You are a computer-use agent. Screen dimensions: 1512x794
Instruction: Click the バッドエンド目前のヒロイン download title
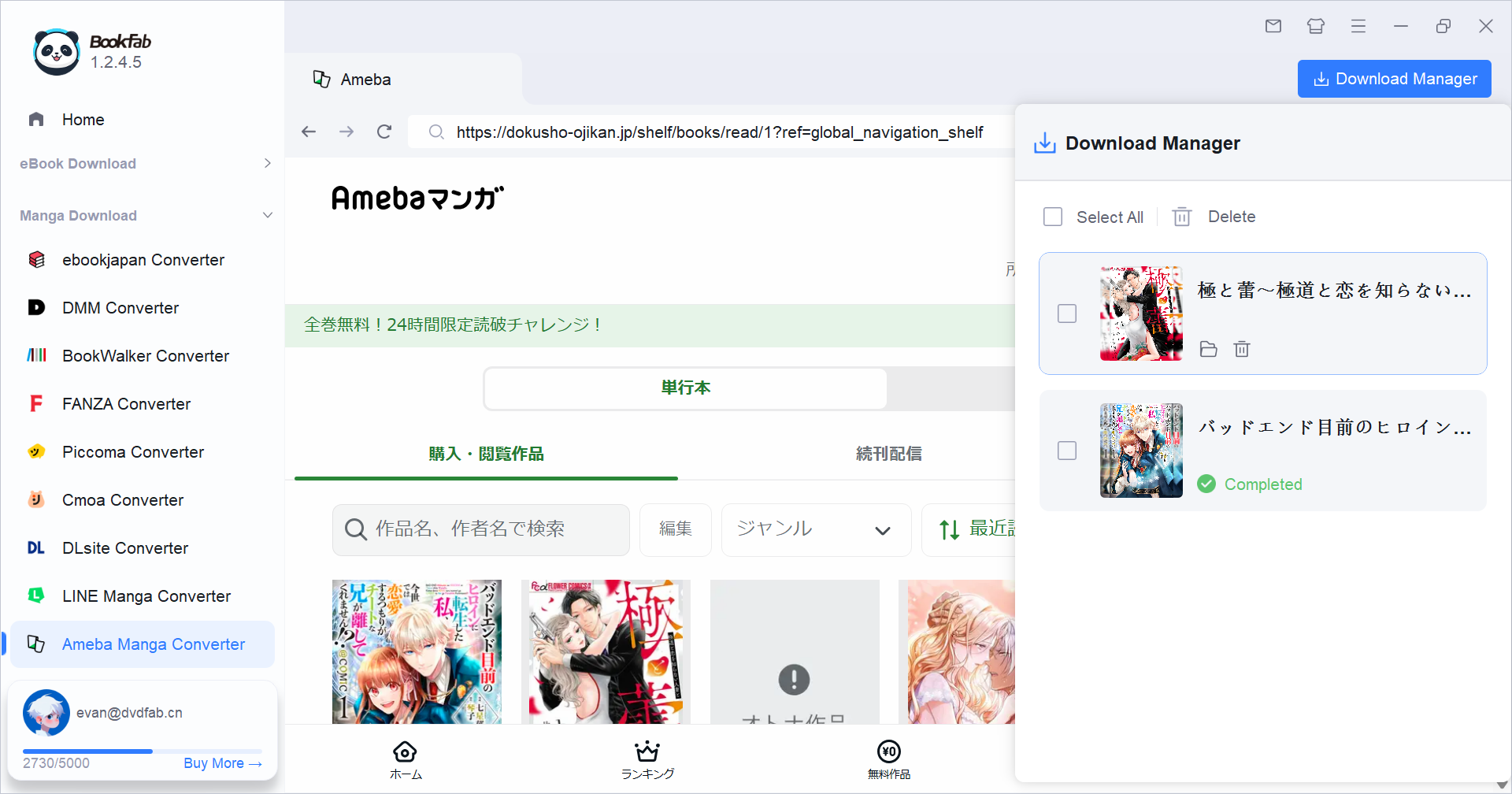coord(1334,427)
